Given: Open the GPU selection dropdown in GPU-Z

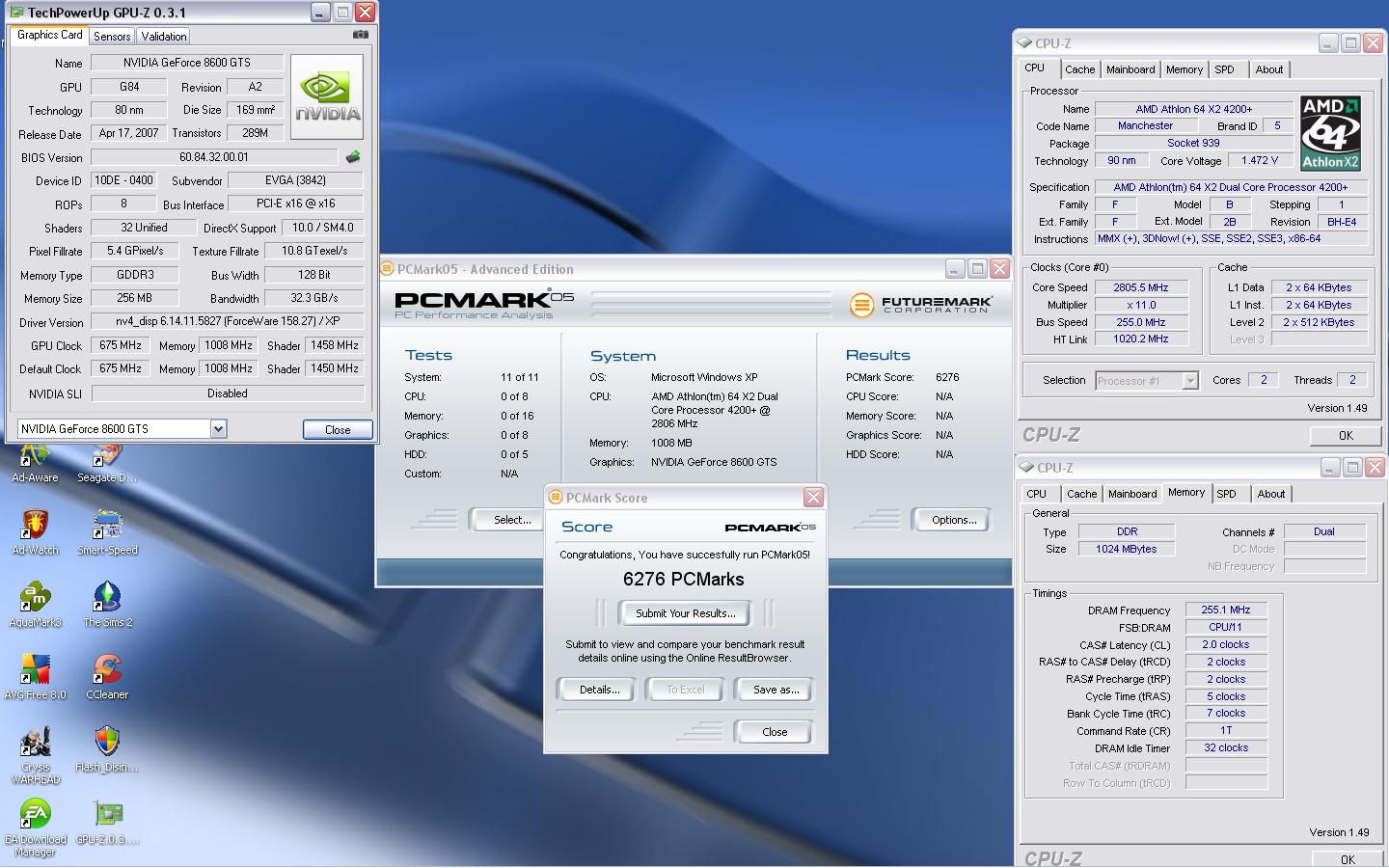Looking at the screenshot, I should (x=219, y=429).
